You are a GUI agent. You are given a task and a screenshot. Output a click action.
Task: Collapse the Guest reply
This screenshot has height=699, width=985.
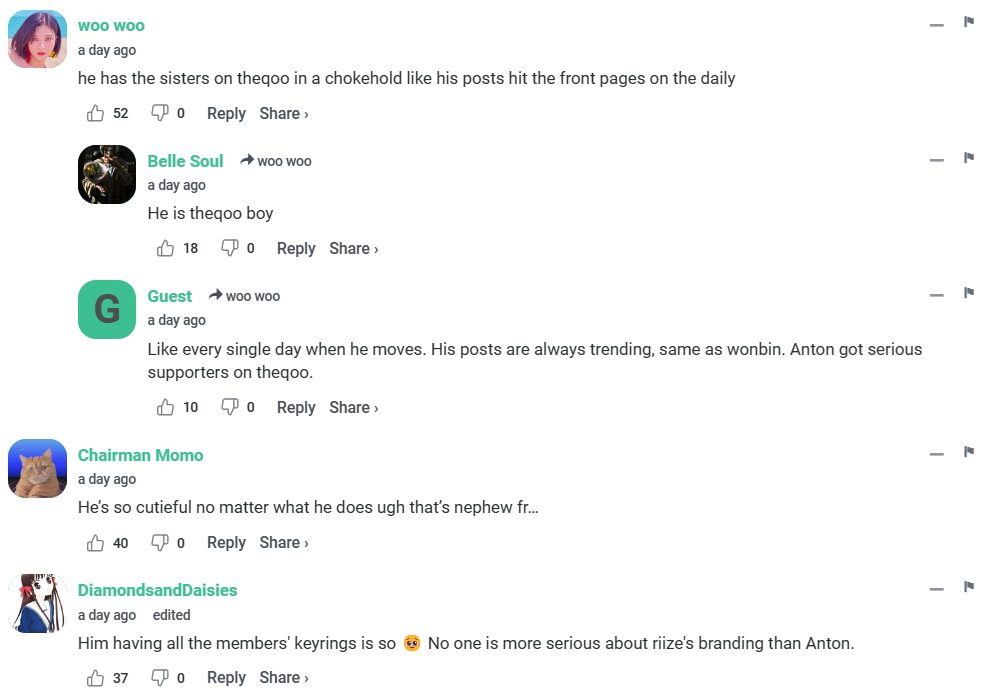tap(936, 295)
